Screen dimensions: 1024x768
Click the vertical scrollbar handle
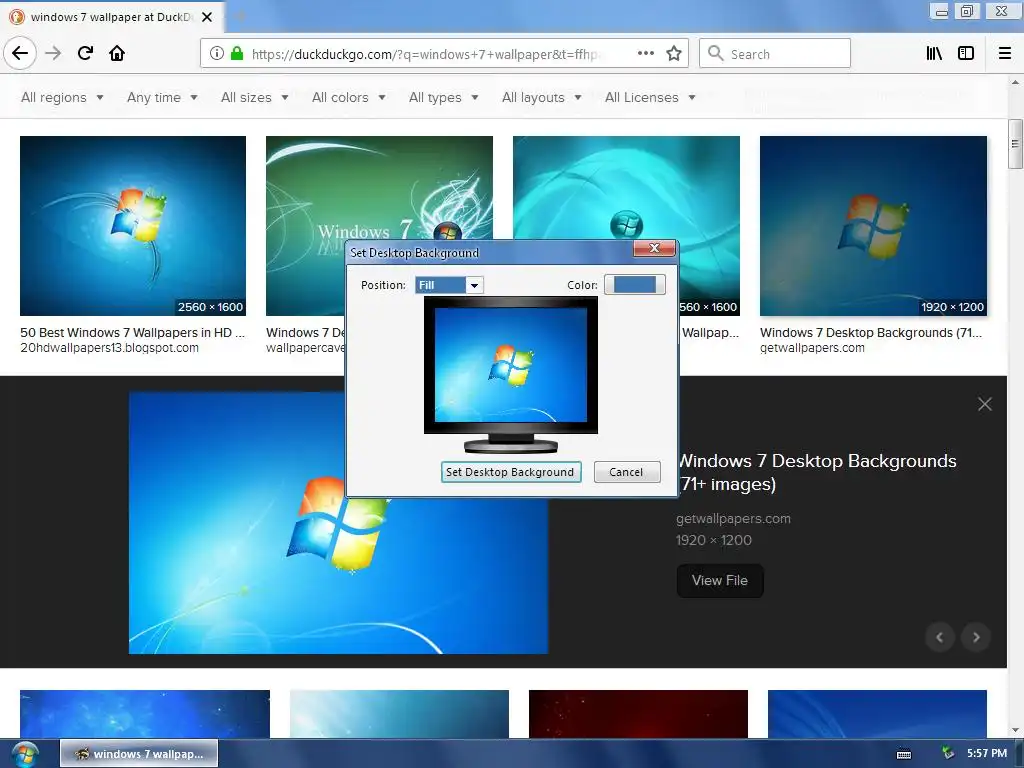(x=1015, y=144)
